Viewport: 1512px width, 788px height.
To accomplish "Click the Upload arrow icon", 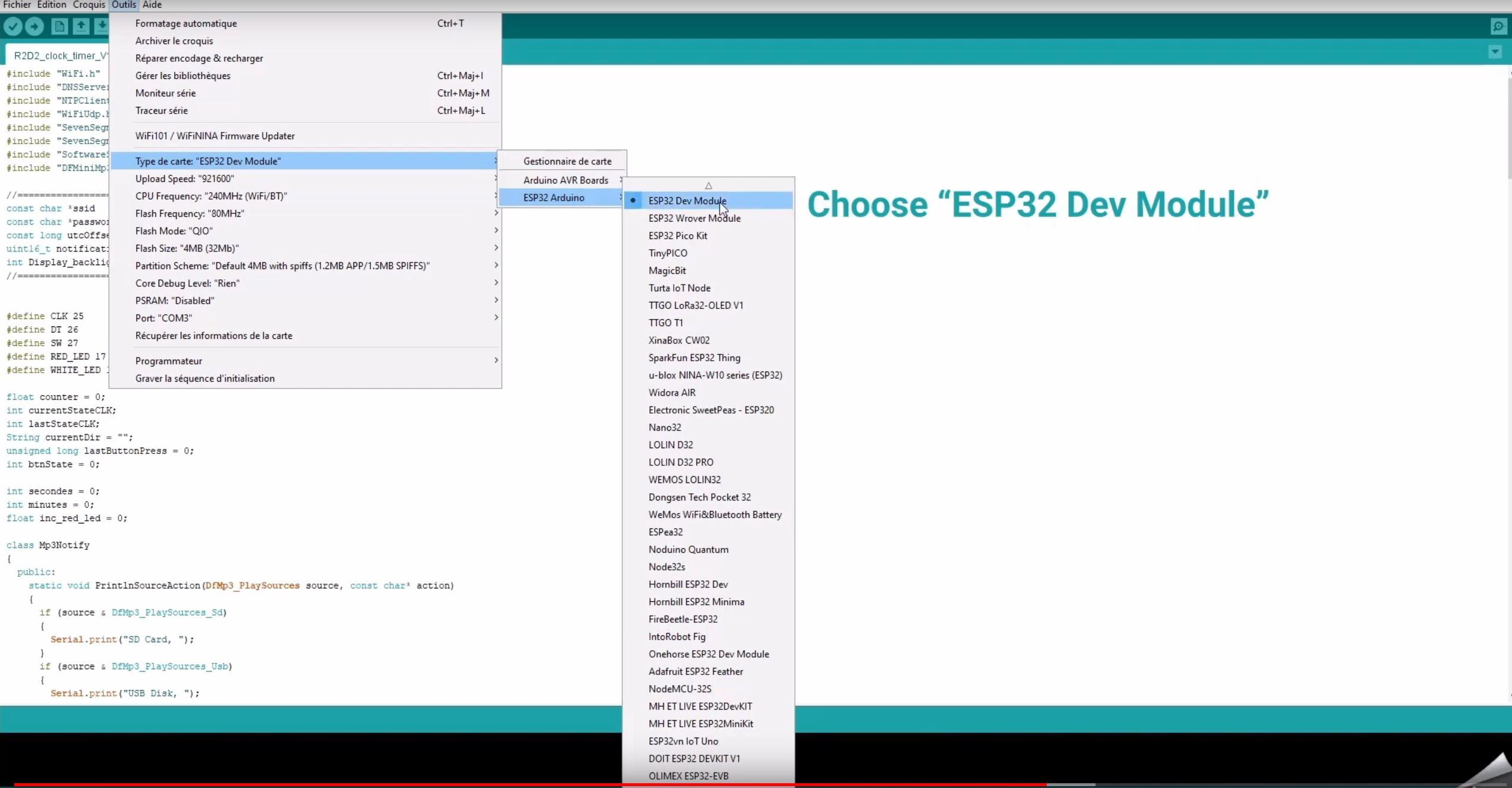I will [34, 26].
